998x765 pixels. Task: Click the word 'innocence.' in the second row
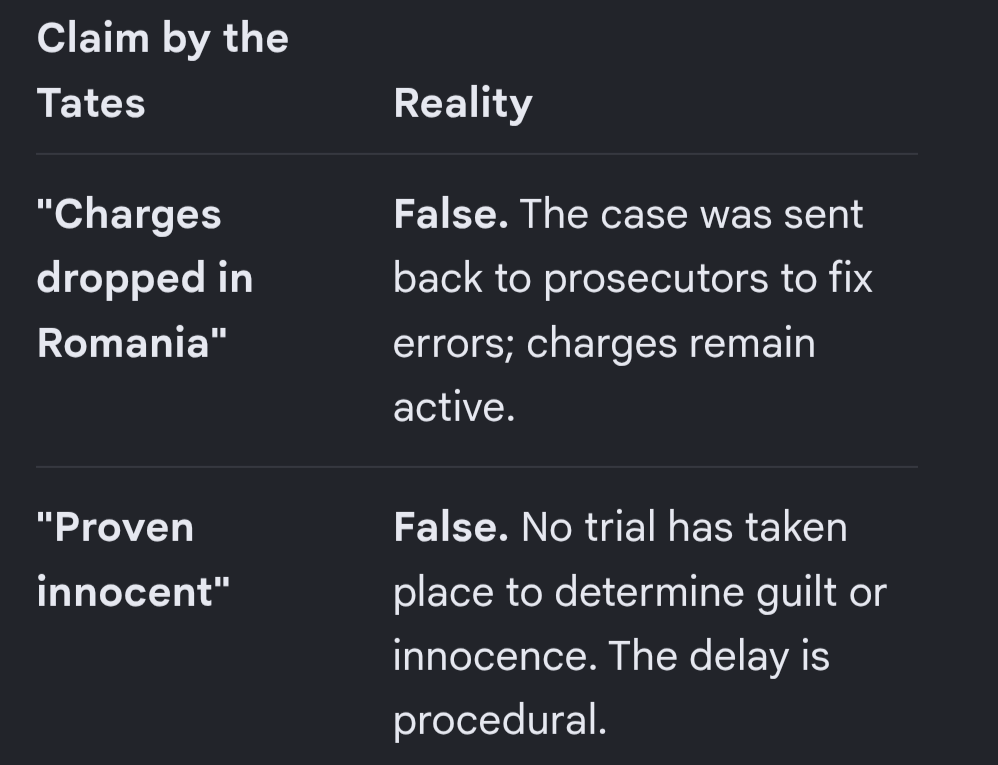click(495, 656)
